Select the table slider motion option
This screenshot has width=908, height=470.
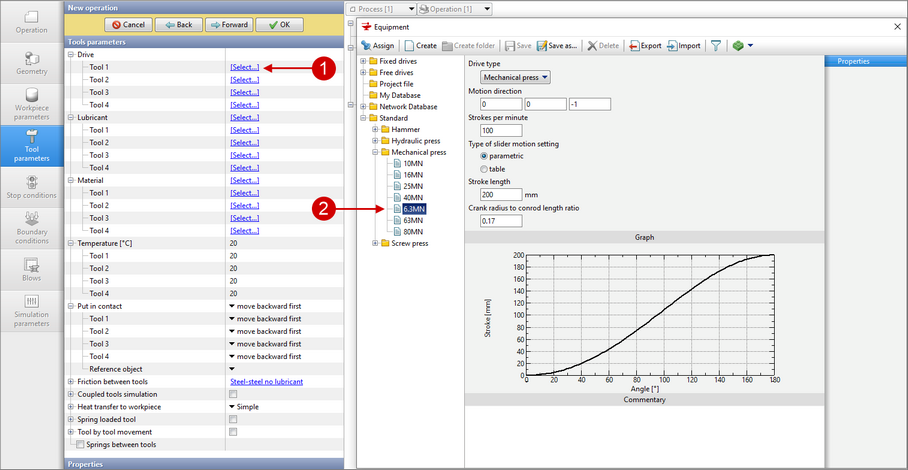(x=485, y=169)
